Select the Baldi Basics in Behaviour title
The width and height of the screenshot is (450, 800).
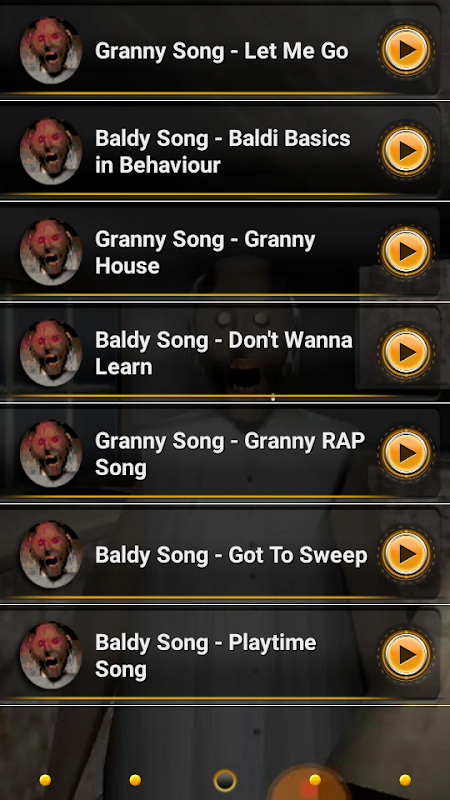coord(222,152)
